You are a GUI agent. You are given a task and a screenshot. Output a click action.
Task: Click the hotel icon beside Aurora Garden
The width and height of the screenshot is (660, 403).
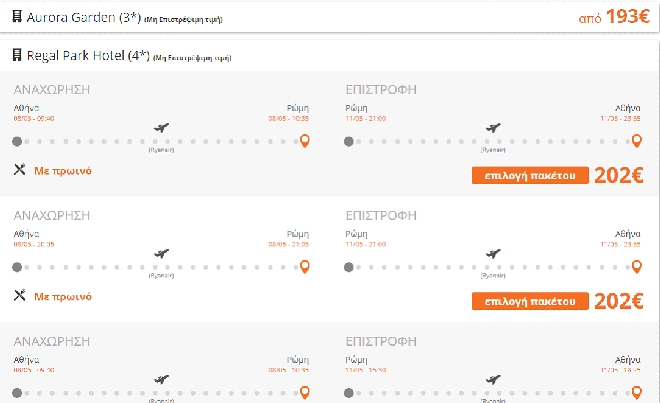[16, 18]
